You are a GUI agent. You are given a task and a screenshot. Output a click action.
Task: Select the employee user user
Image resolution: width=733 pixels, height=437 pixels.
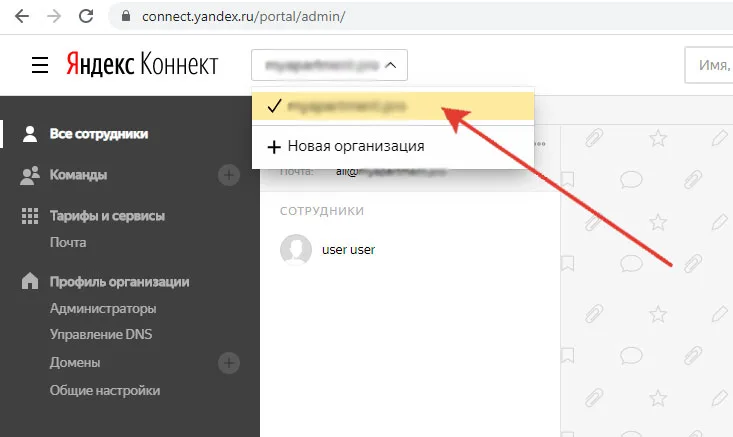(348, 250)
